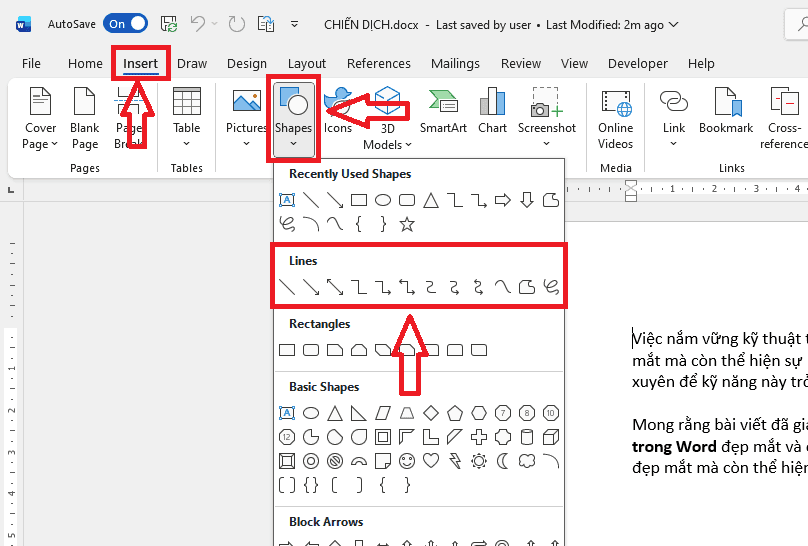Pick the smiley face basic shape
Image resolution: width=808 pixels, height=546 pixels.
point(407,461)
